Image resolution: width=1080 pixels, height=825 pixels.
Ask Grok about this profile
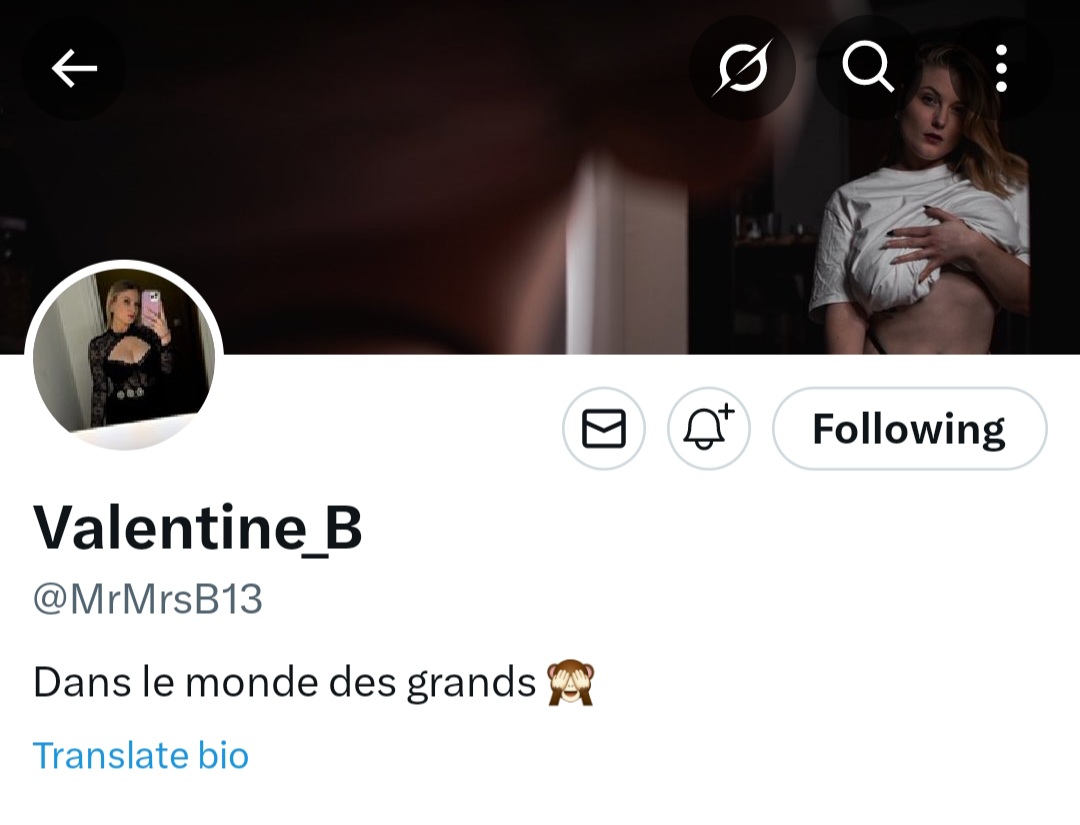[x=742, y=69]
